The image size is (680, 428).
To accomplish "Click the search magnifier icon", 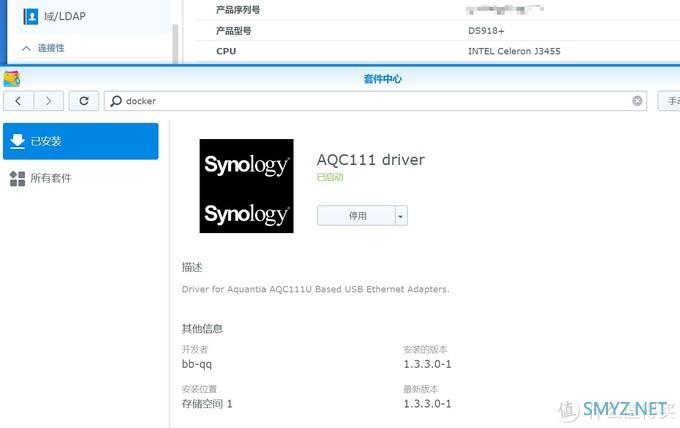I will click(x=116, y=101).
